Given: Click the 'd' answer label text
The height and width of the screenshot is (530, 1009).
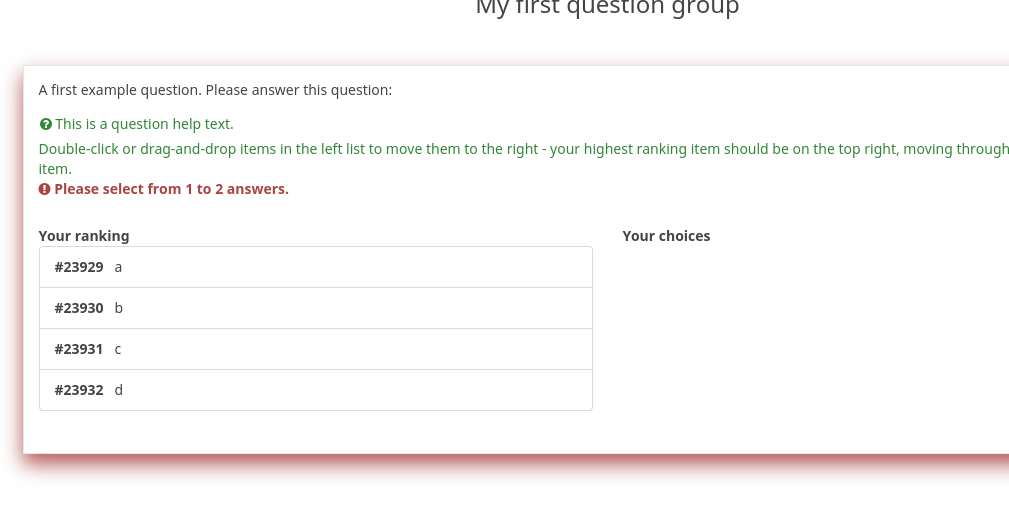Looking at the screenshot, I should tap(118, 390).
